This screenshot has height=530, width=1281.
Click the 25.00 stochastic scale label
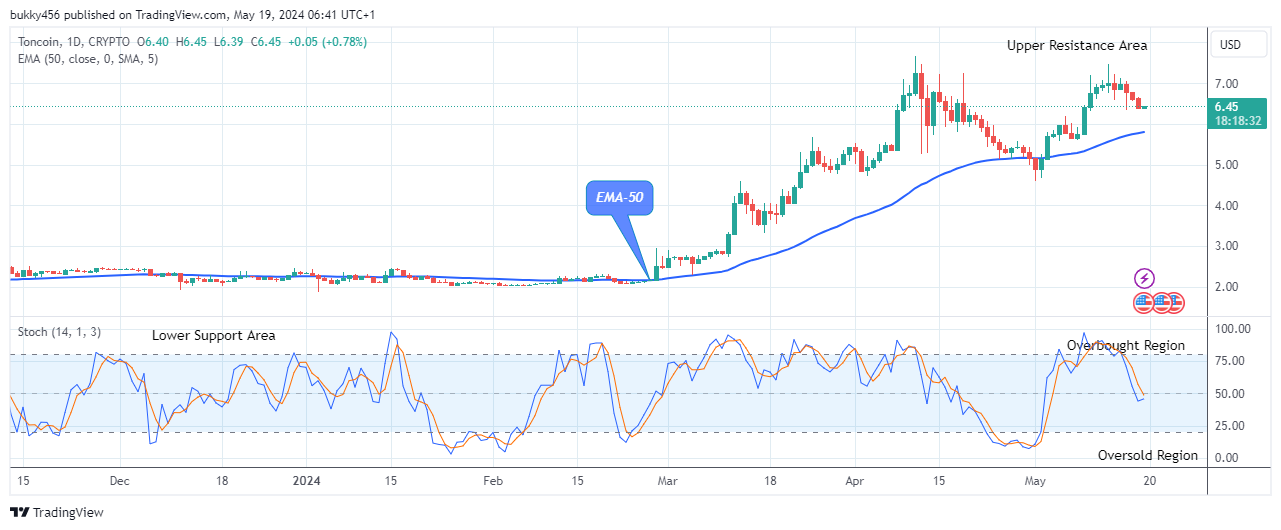(1230, 425)
